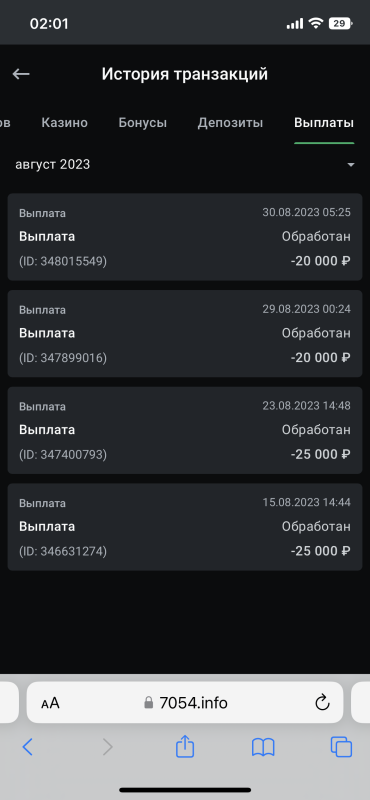Open Safari's bookmarks book icon

263,747
